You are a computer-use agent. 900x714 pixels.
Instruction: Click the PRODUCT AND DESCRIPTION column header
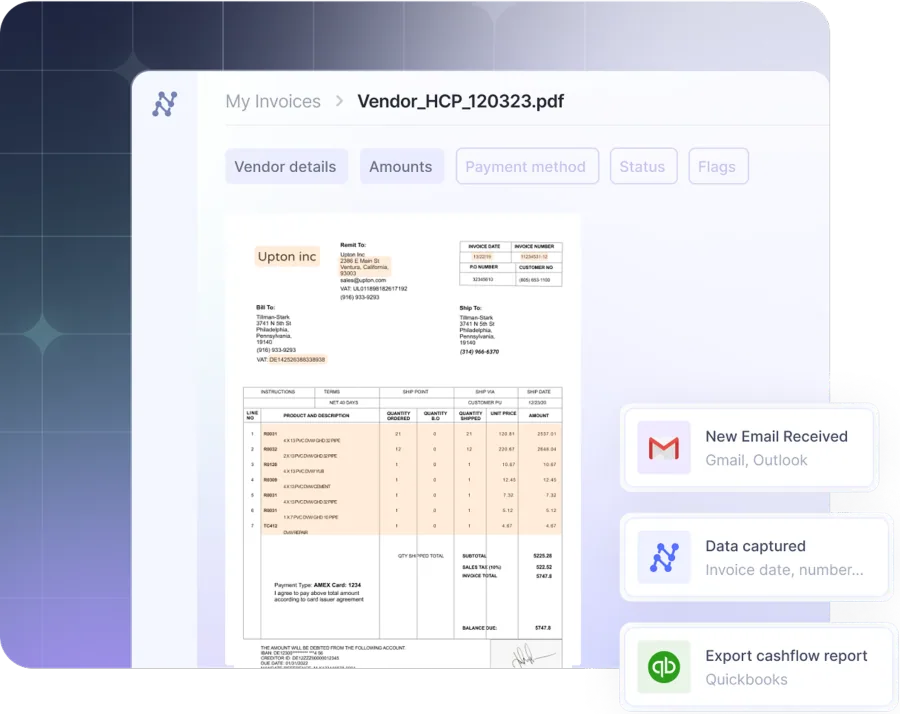point(316,415)
